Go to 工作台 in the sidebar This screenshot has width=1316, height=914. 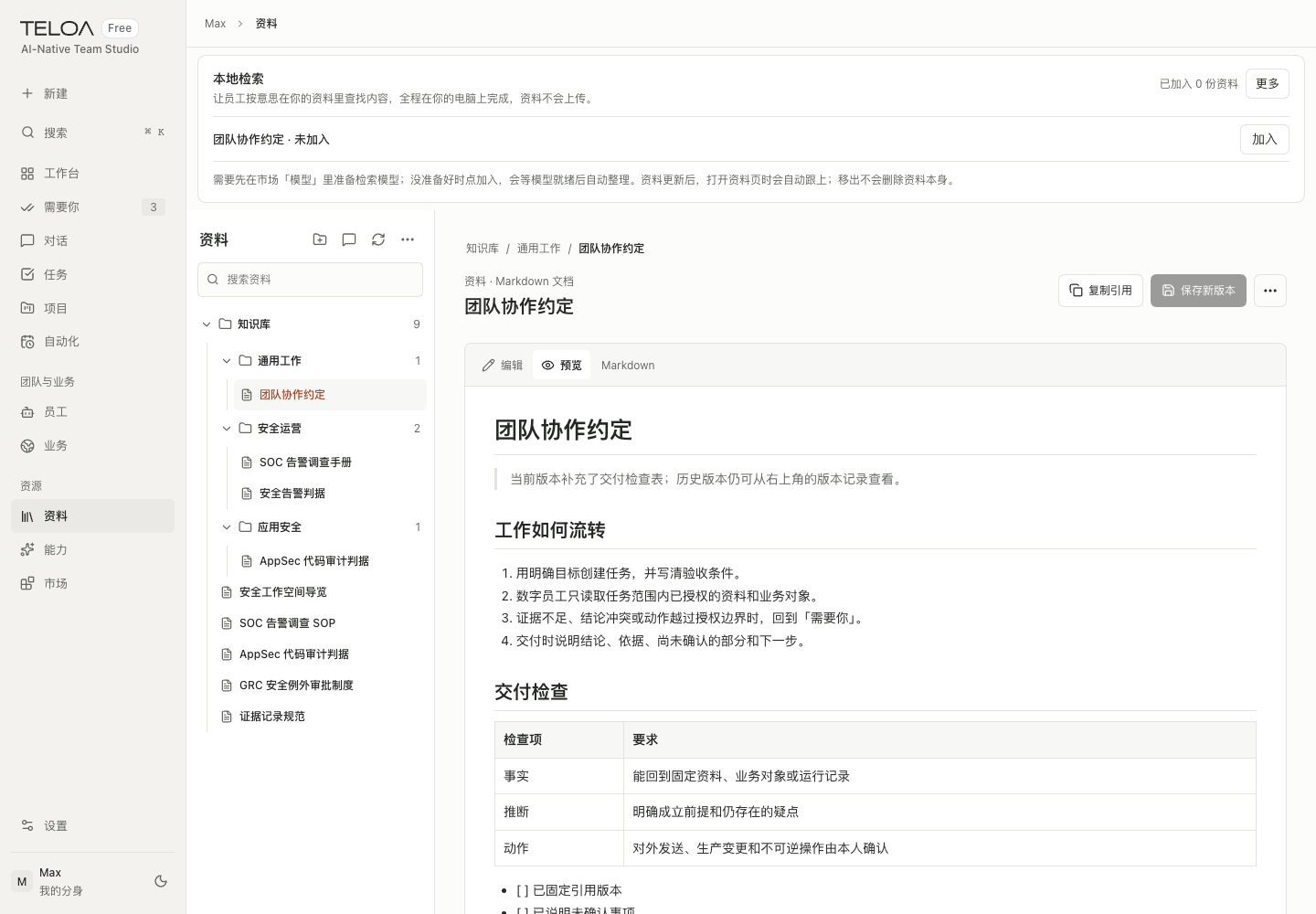(92, 174)
